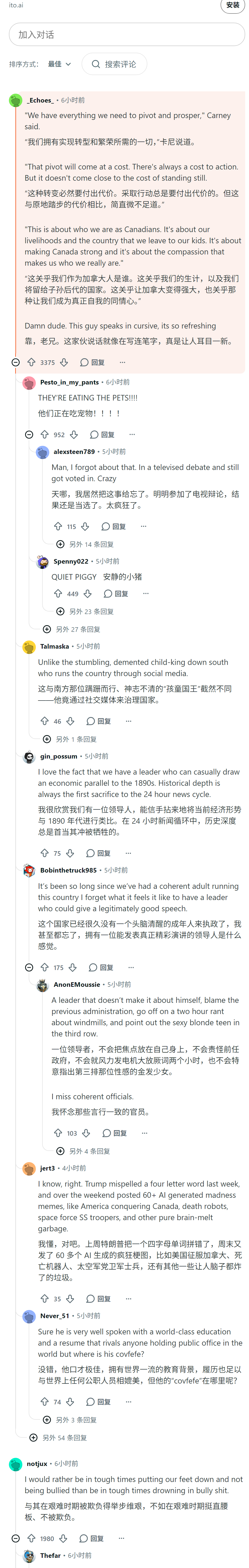Click the reply bubble on Talmaska's comment

tap(98, 721)
